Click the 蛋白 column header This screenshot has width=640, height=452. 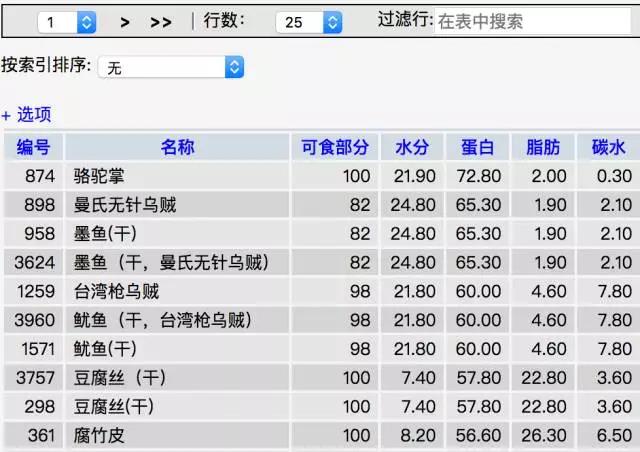[477, 147]
